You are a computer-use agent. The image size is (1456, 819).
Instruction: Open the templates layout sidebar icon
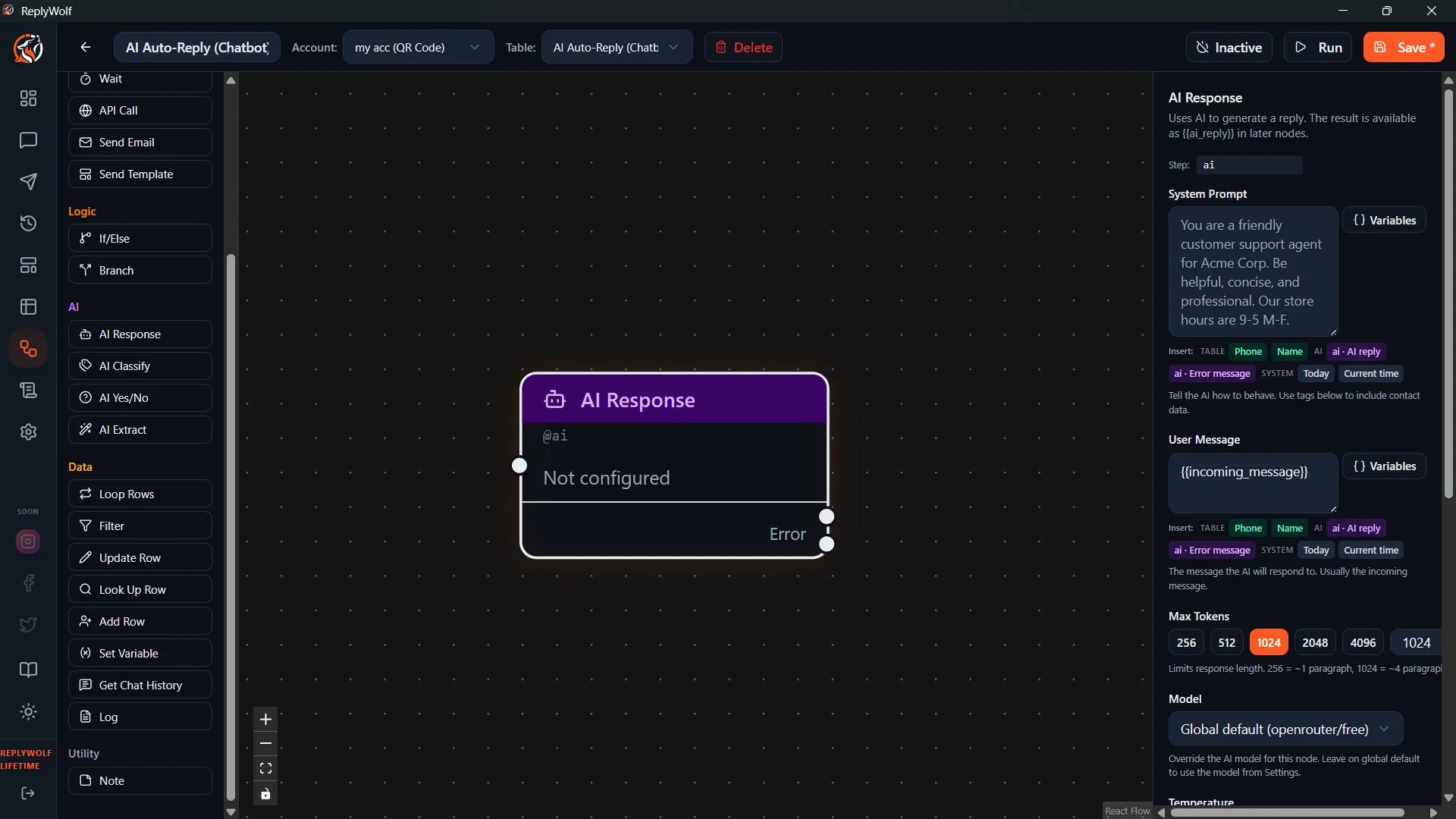click(x=28, y=265)
